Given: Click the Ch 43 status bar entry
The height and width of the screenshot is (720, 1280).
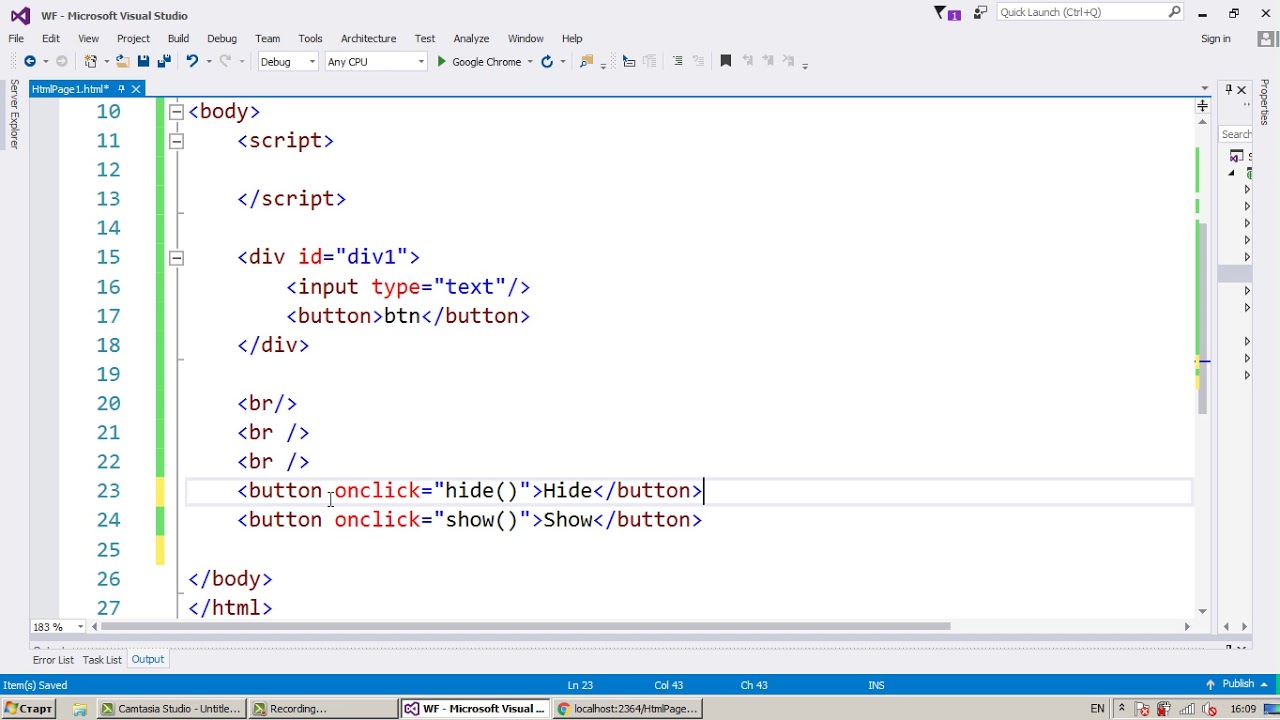Looking at the screenshot, I should coord(754,685).
